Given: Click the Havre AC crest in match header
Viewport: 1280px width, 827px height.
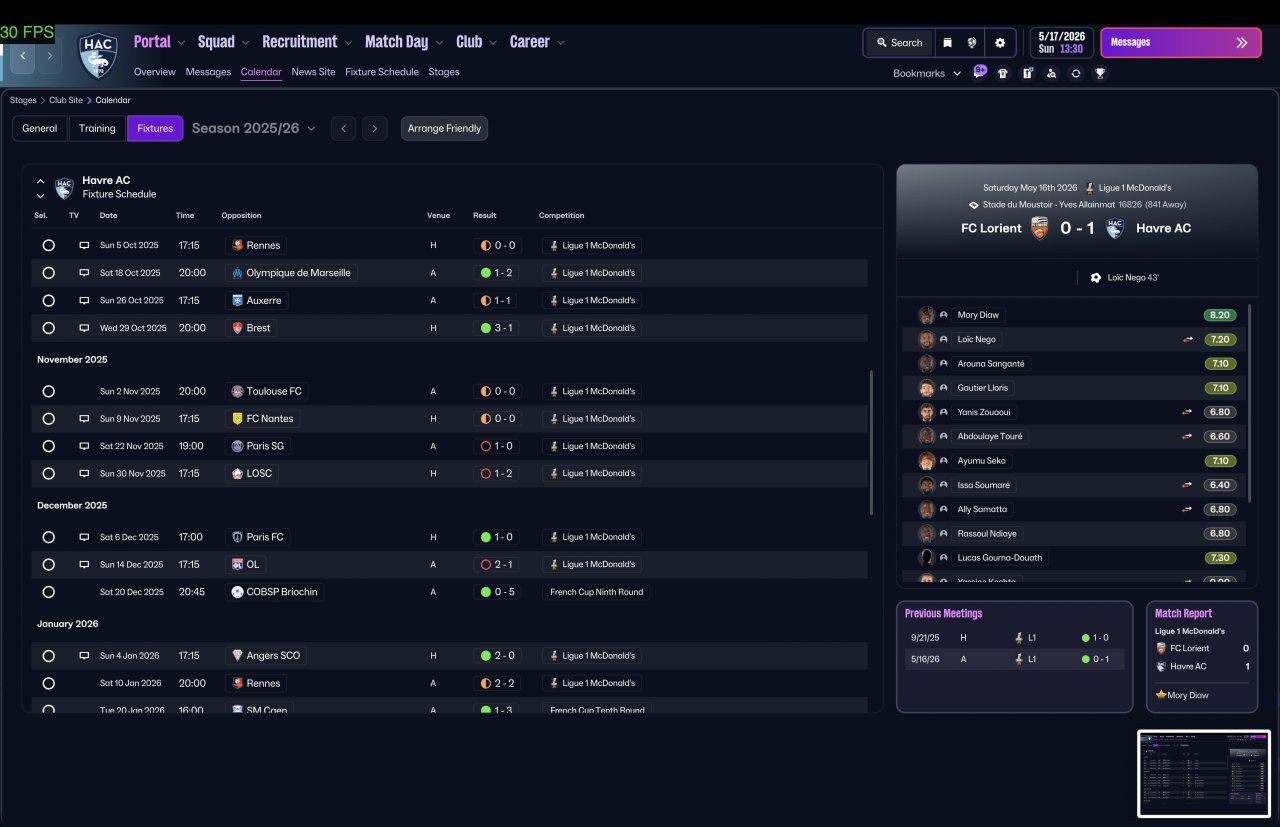Looking at the screenshot, I should (1115, 228).
